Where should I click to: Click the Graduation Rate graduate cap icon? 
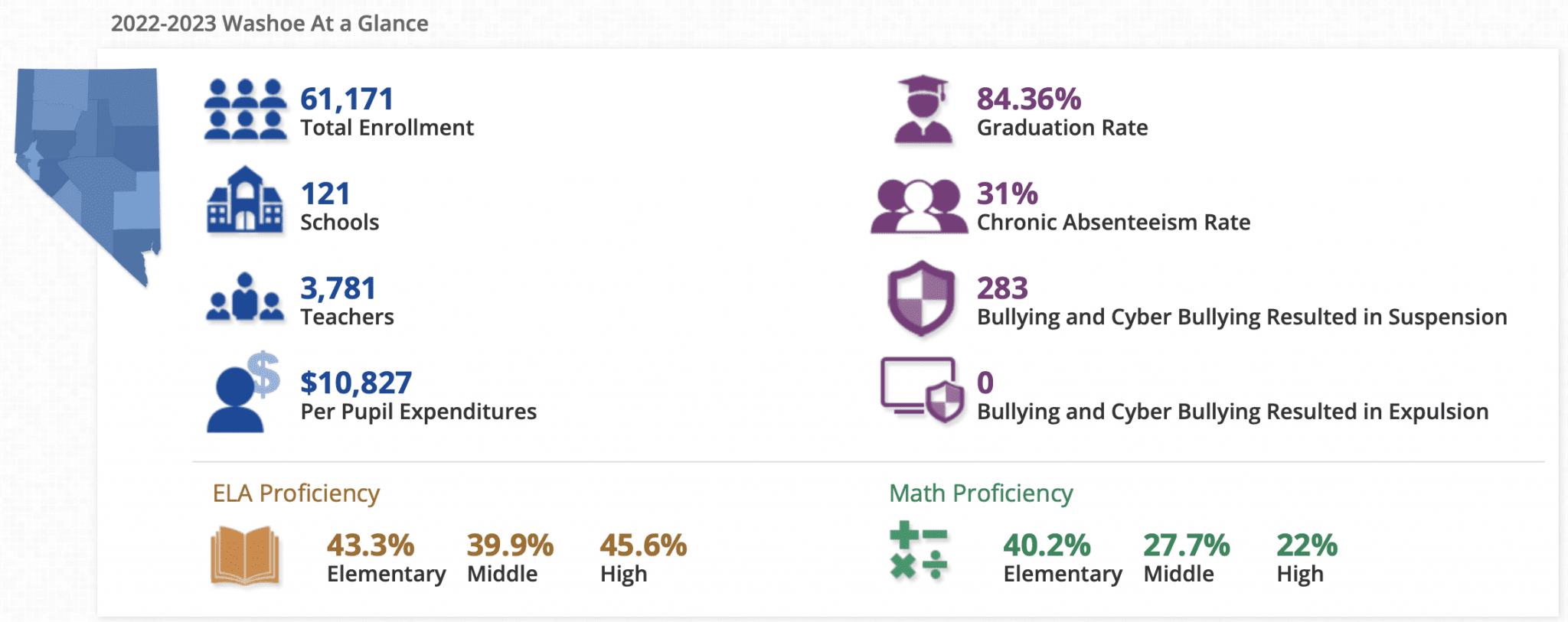(x=923, y=109)
